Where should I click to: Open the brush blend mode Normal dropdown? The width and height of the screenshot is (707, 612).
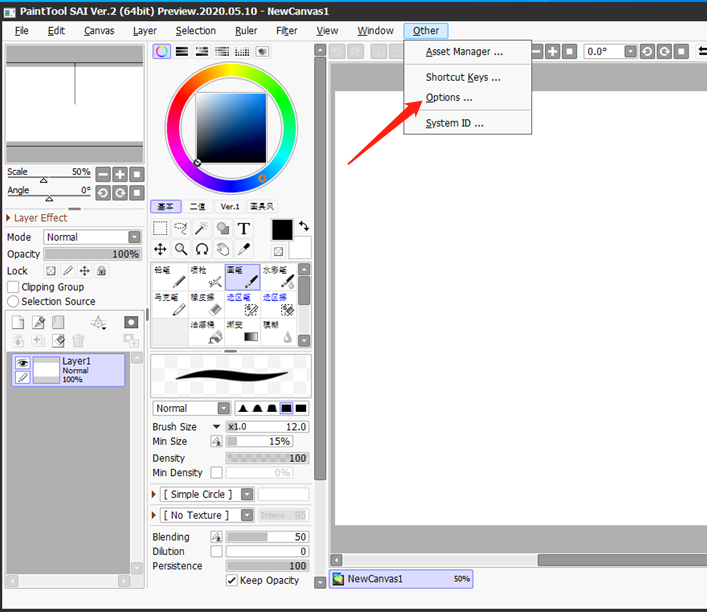224,408
